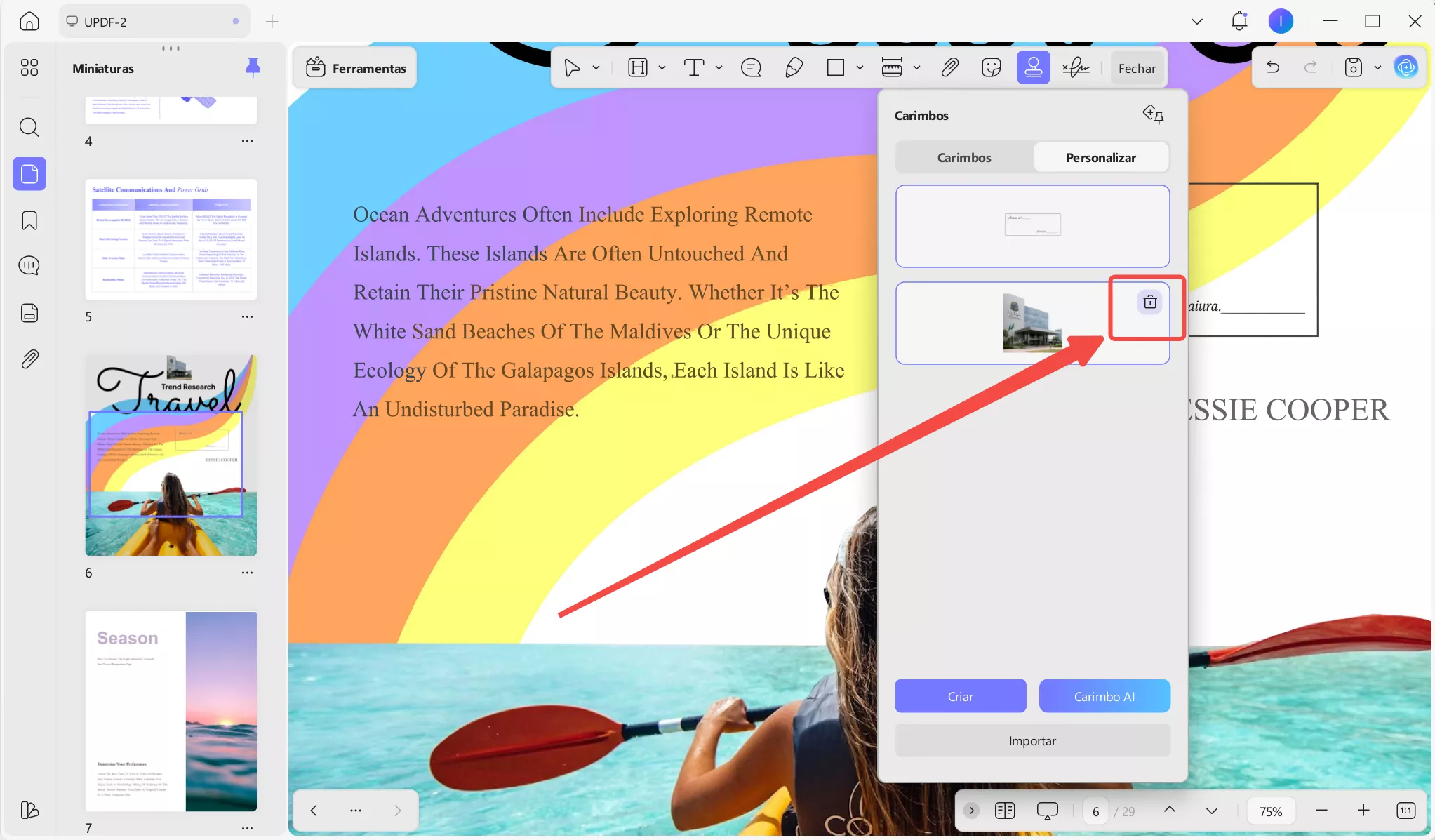1435x840 pixels.
Task: Open bookmarks panel in left sidebar
Action: (x=29, y=220)
